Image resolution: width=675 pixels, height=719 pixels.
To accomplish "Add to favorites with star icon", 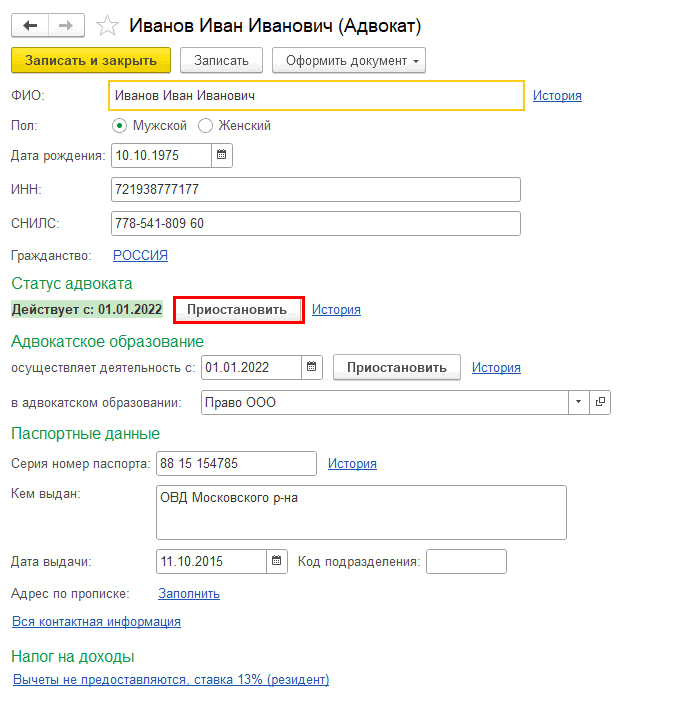I will pyautogui.click(x=107, y=24).
